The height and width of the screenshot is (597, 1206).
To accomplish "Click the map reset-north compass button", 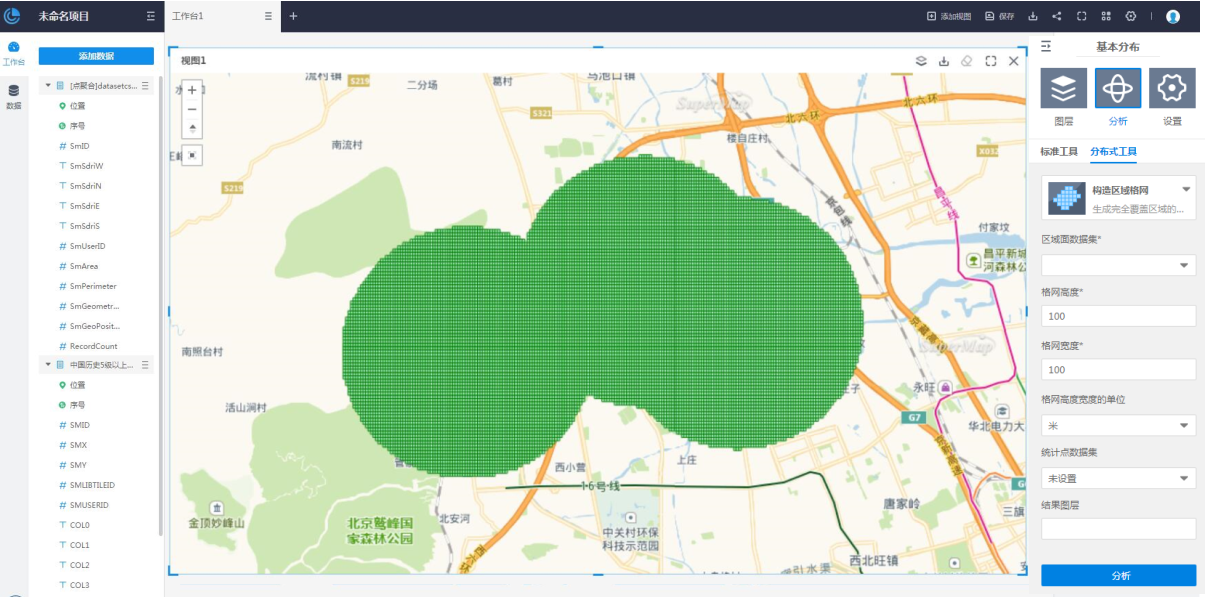I will point(192,128).
